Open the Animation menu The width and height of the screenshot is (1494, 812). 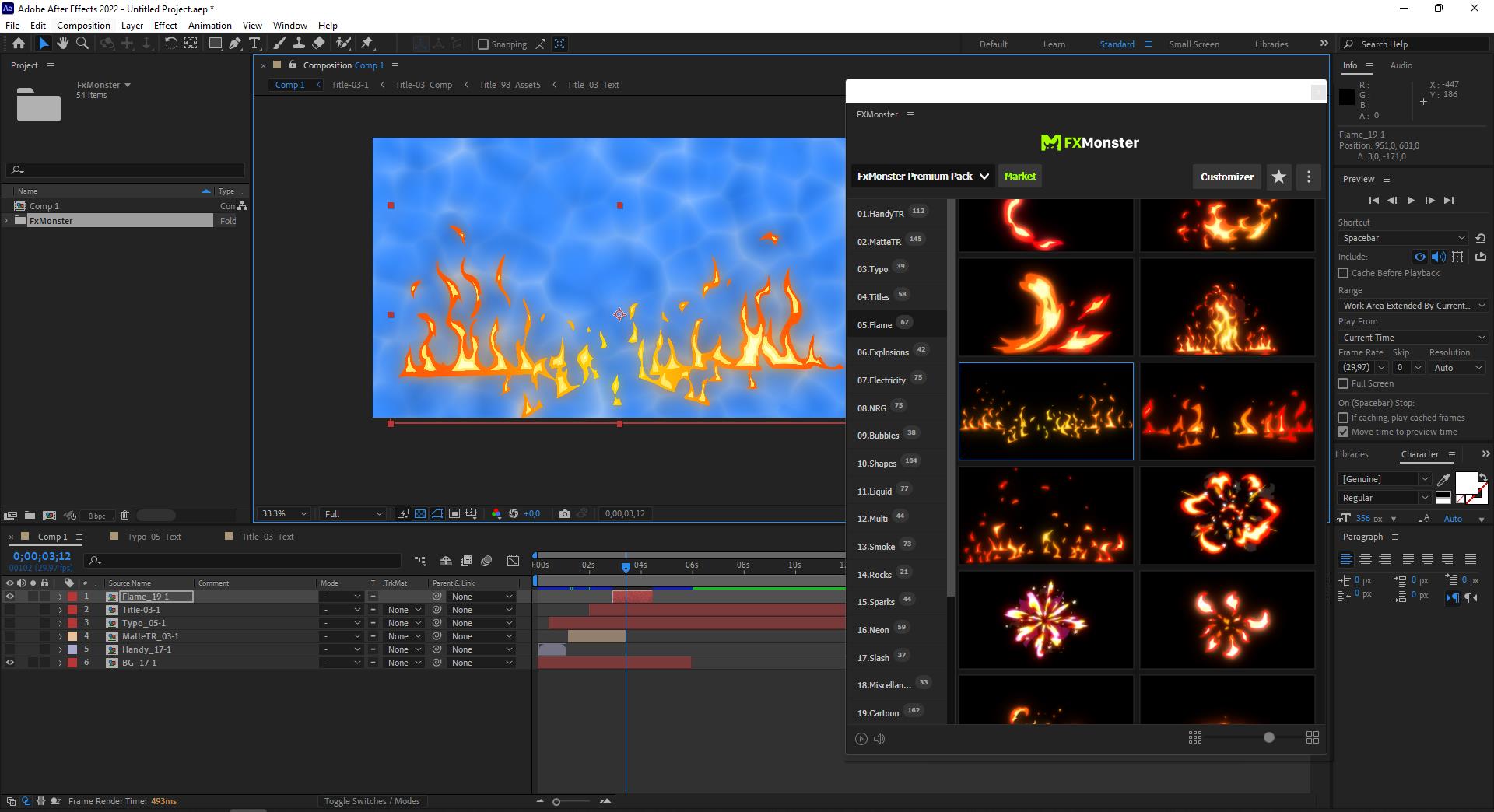[x=210, y=25]
